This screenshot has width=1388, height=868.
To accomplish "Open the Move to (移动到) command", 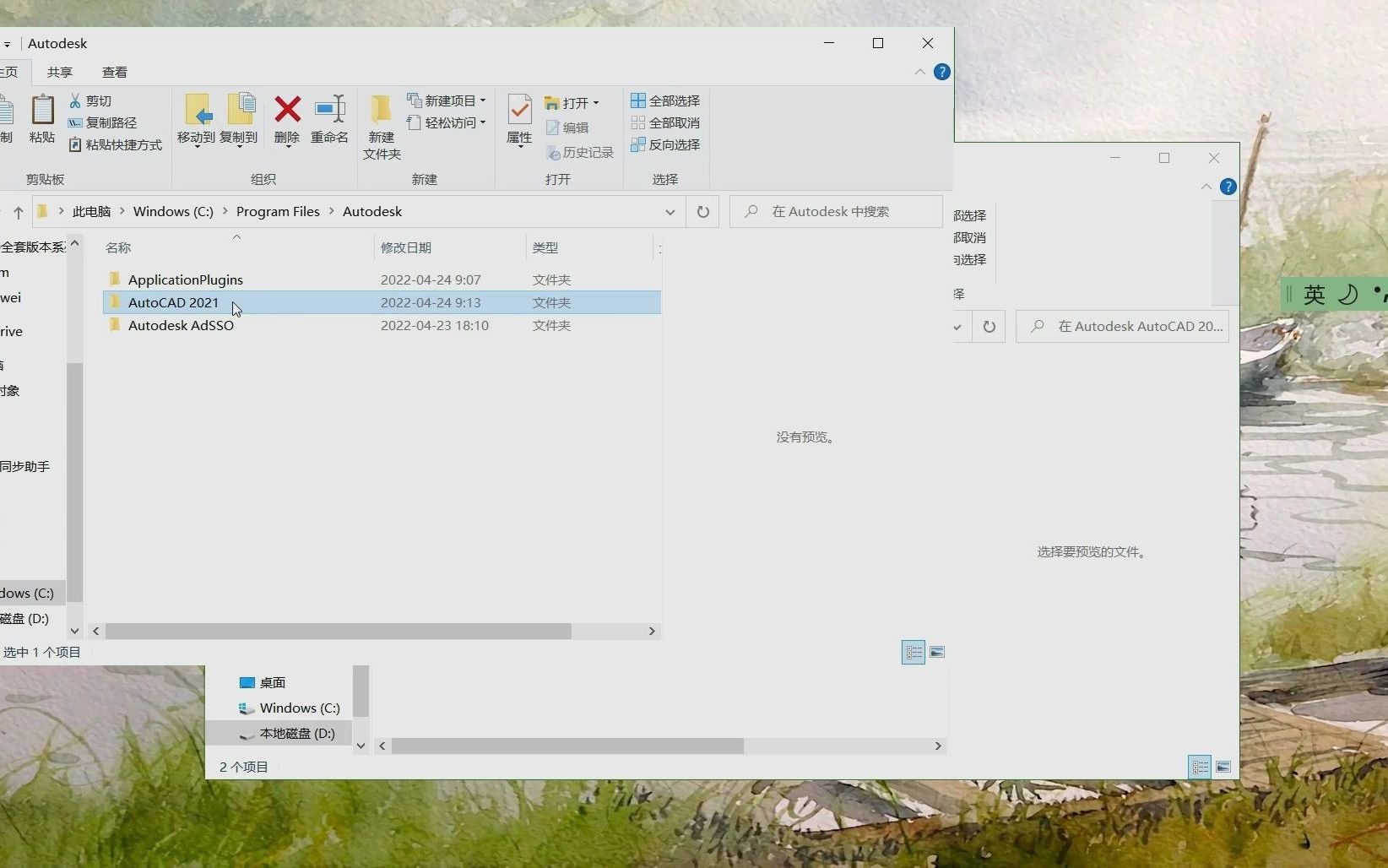I will [x=197, y=120].
